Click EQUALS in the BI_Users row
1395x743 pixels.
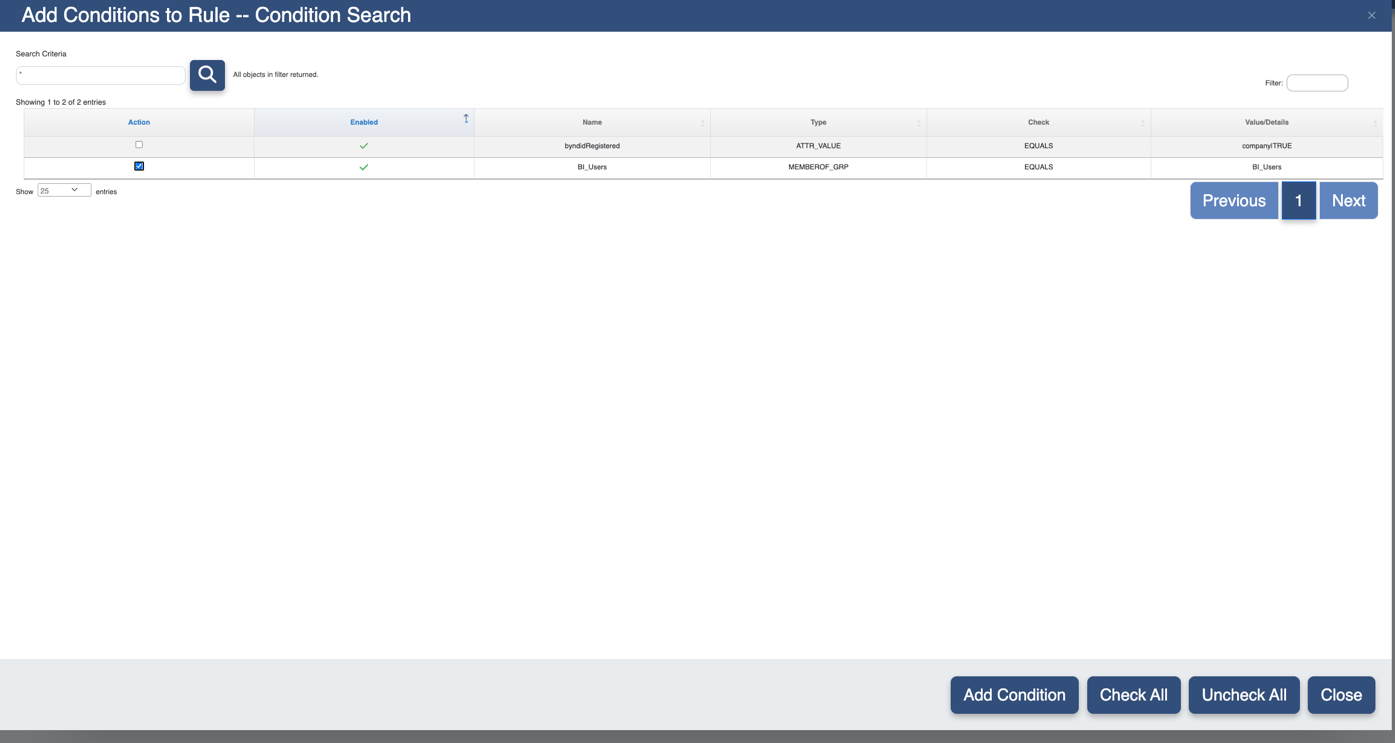(1038, 167)
